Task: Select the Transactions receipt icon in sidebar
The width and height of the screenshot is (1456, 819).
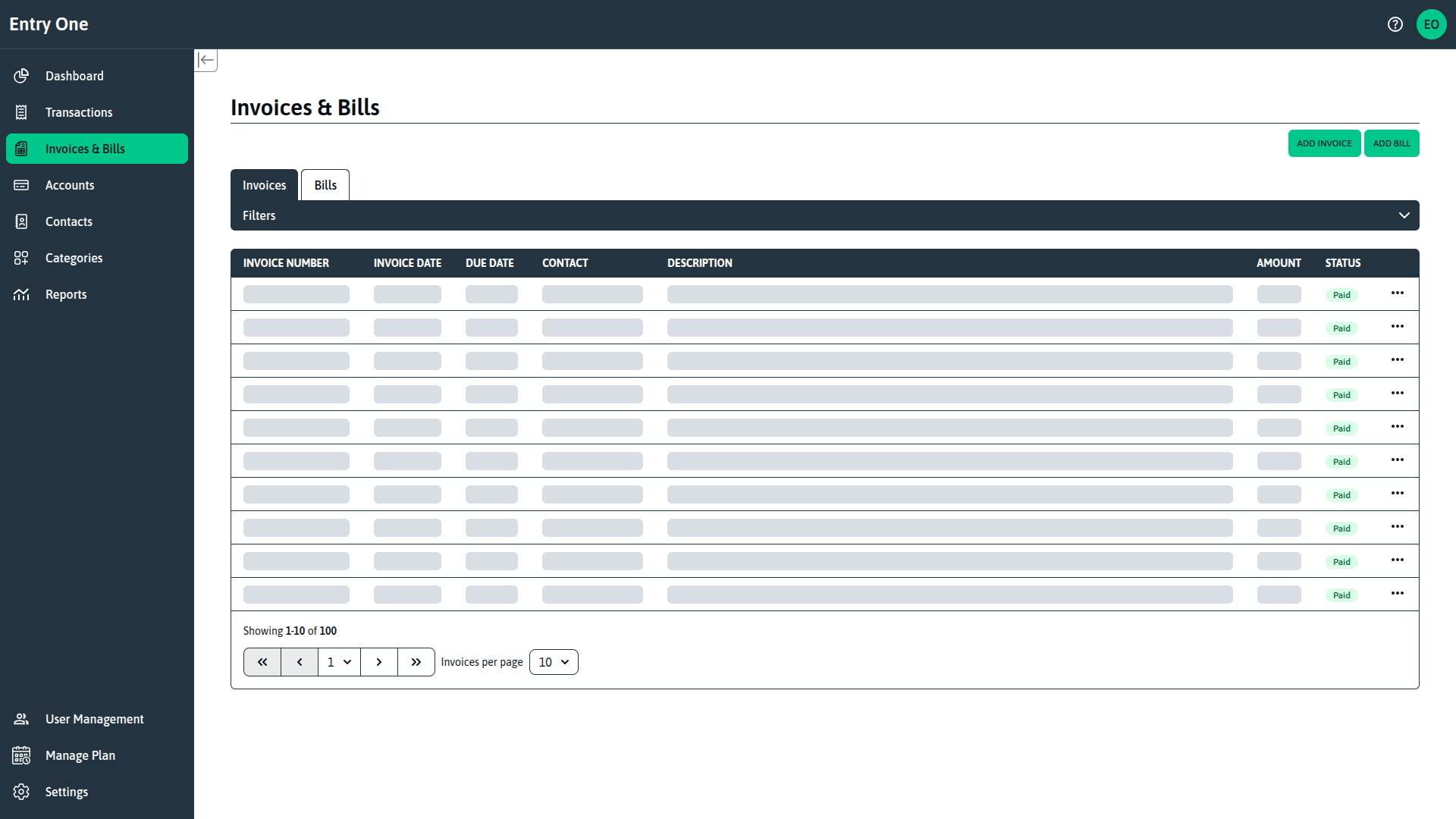Action: click(21, 112)
